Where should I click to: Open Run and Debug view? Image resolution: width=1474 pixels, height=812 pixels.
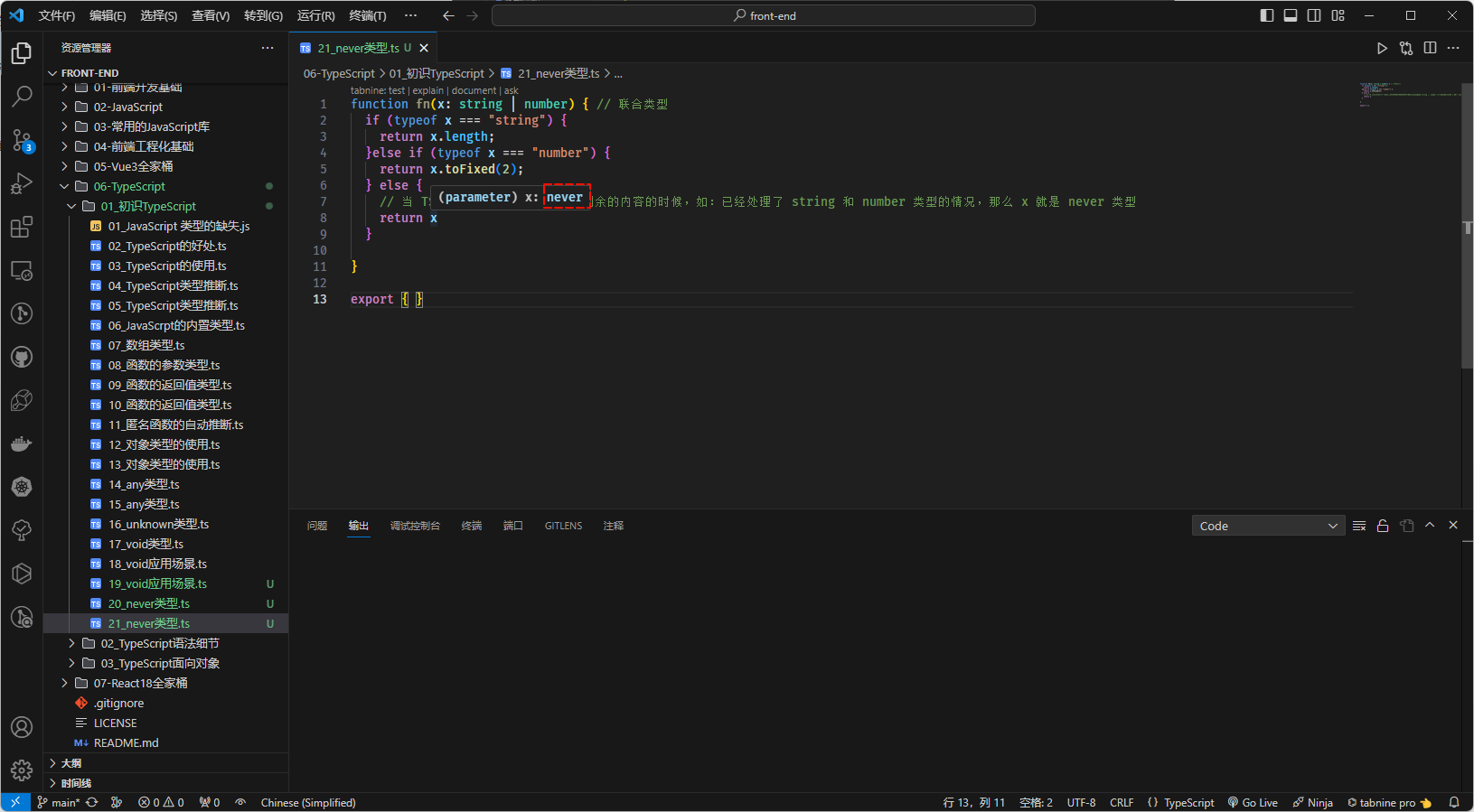point(22,183)
